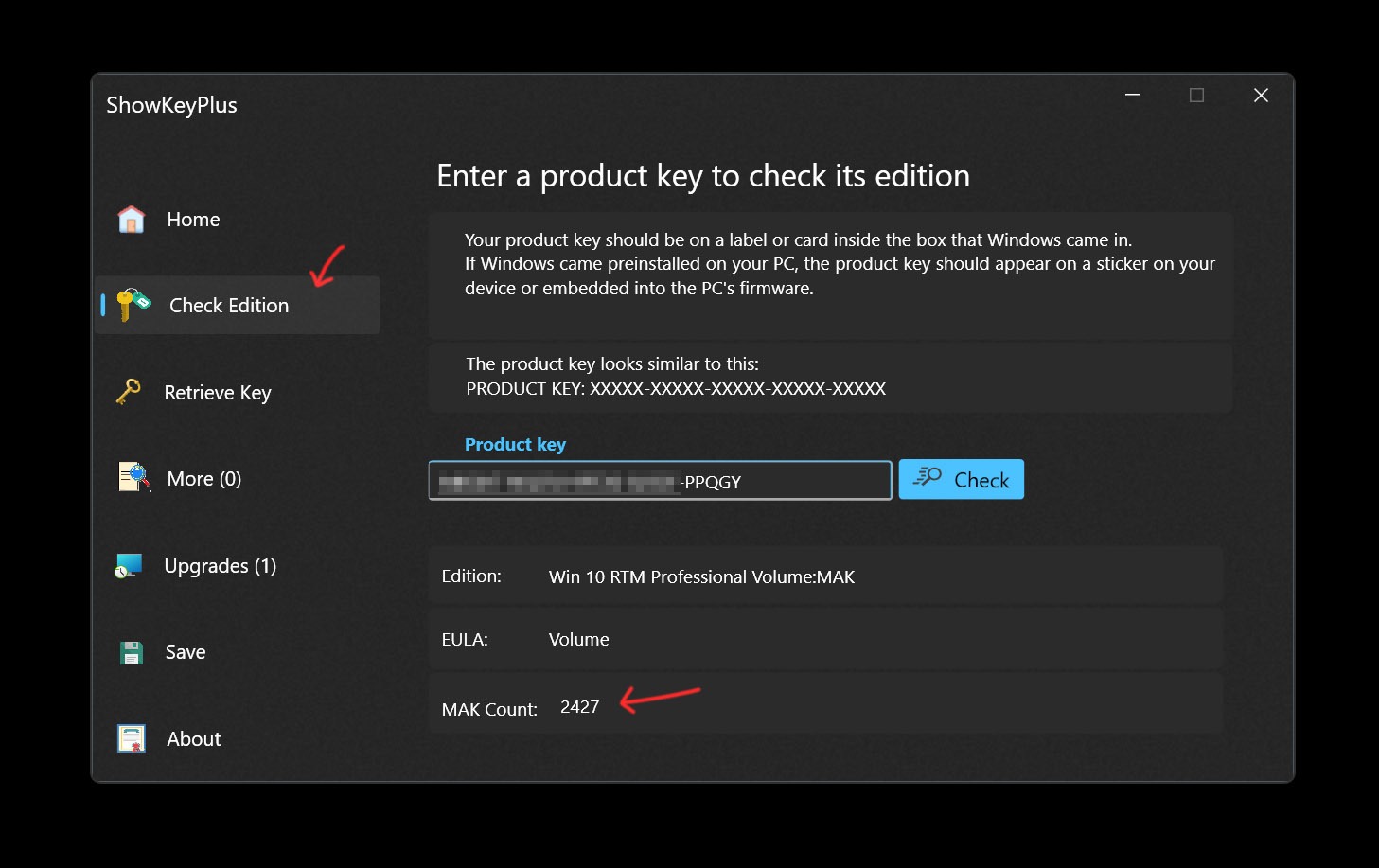Focus the Product key input field

tap(661, 481)
